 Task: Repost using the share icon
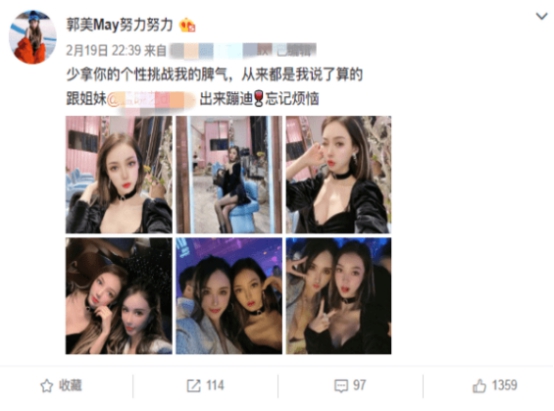click(194, 386)
